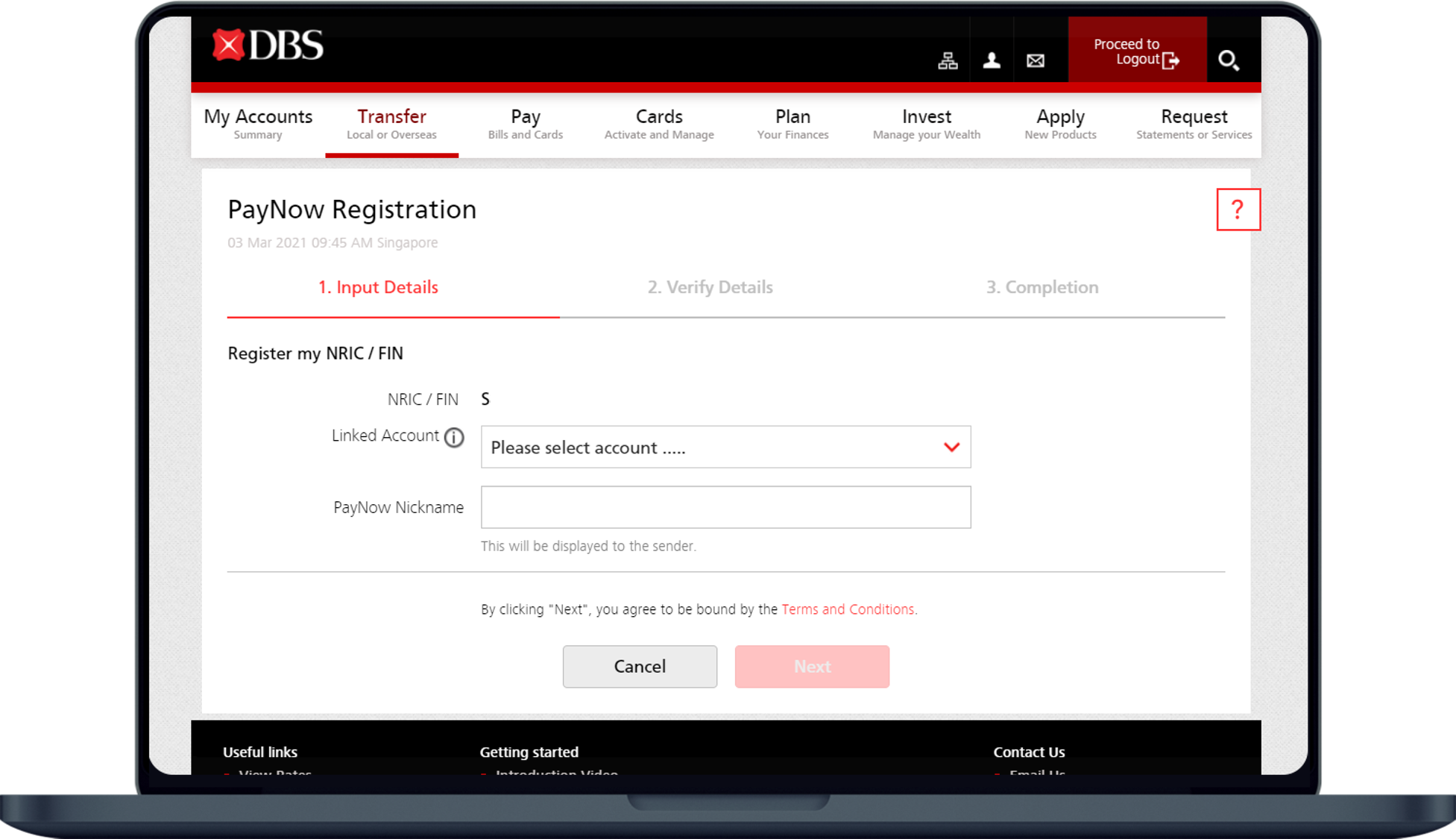Open My Accounts Summary menu

(258, 124)
